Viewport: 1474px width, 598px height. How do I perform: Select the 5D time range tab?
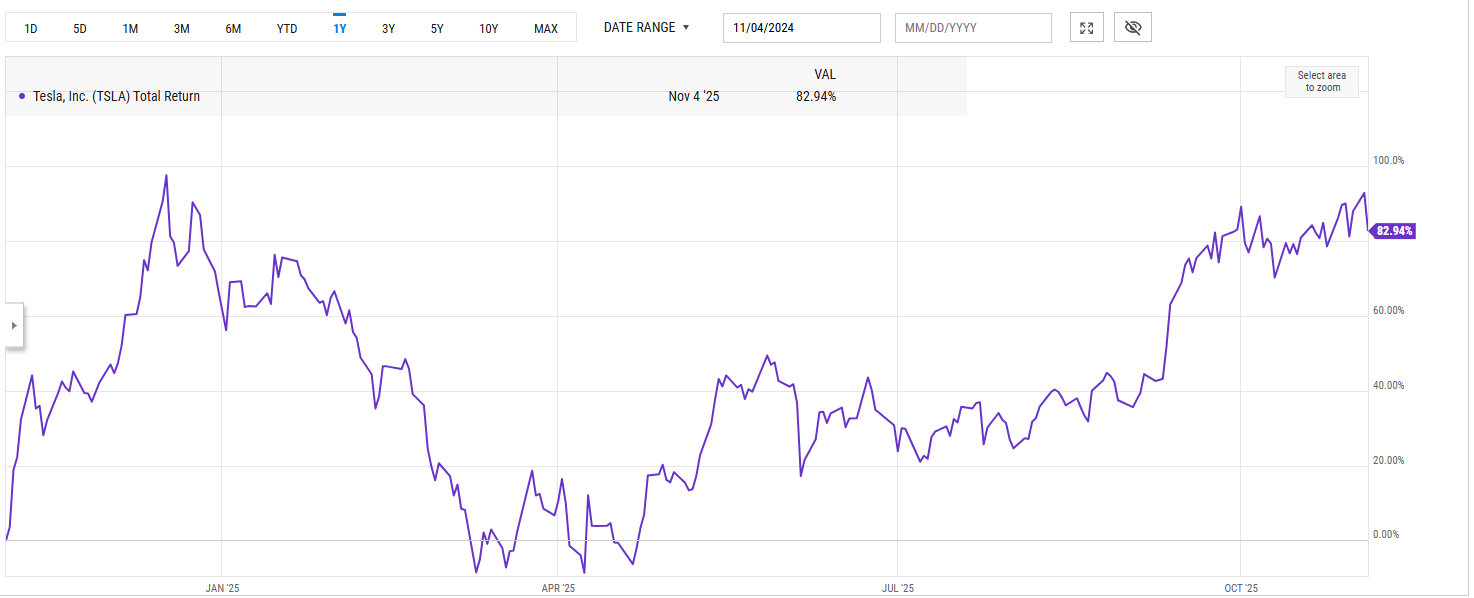[x=80, y=29]
